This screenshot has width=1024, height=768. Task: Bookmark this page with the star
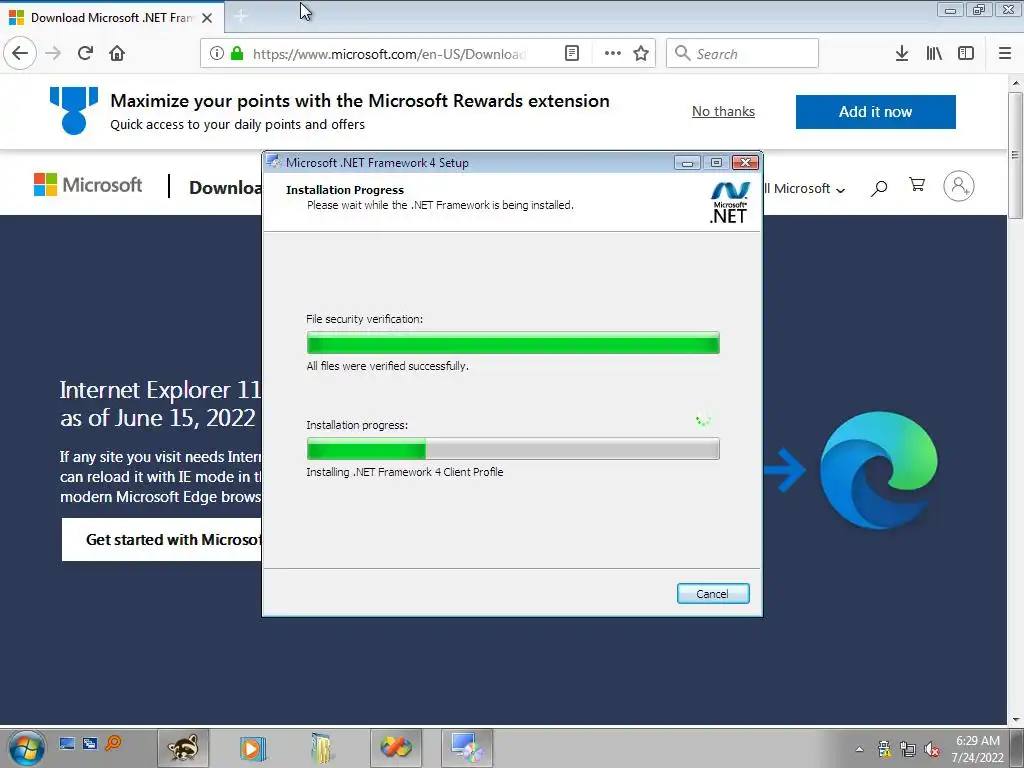pyautogui.click(x=641, y=53)
